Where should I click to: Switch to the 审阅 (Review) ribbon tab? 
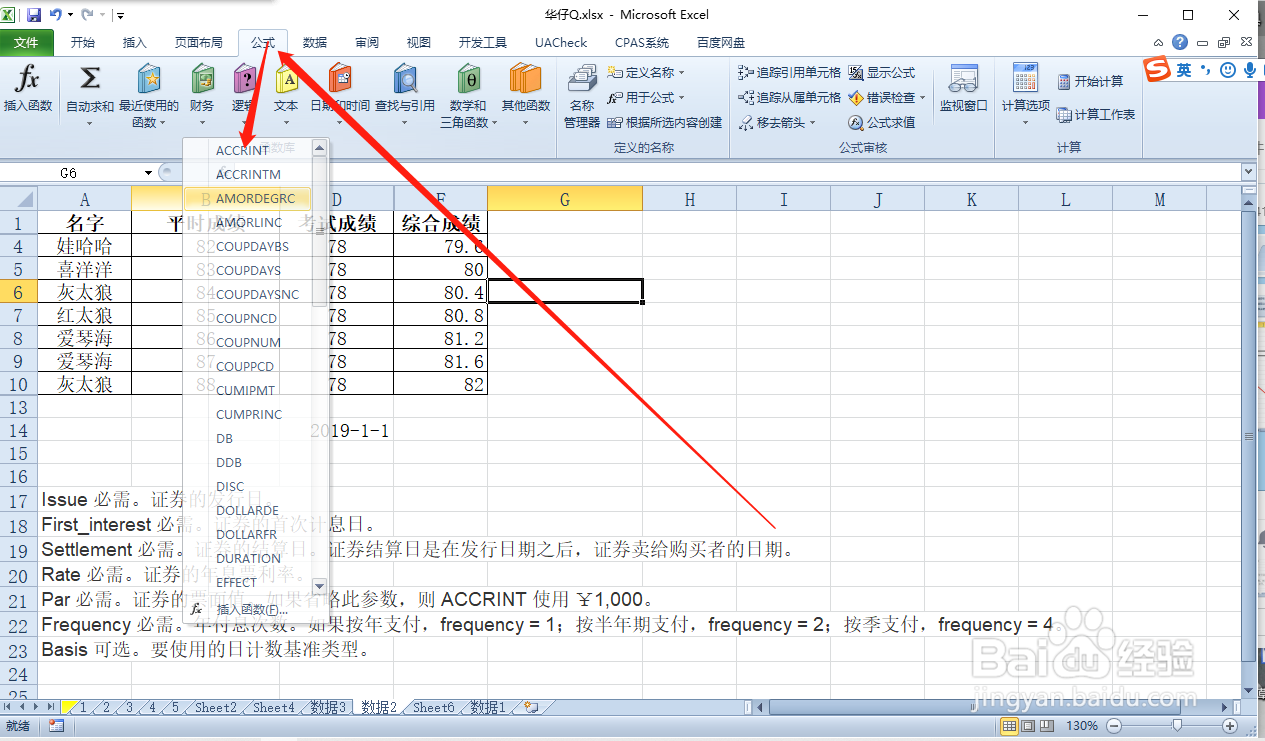pos(367,43)
